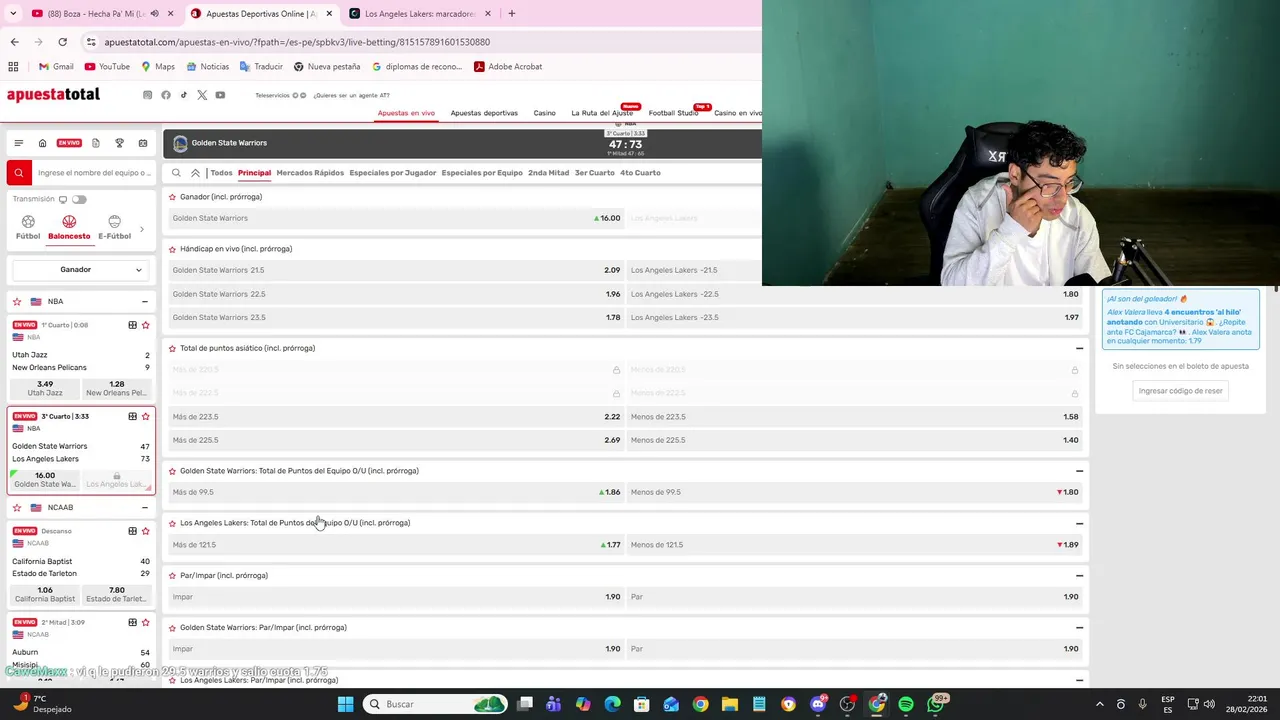Select the E-Fútbol sport icon

(114, 228)
